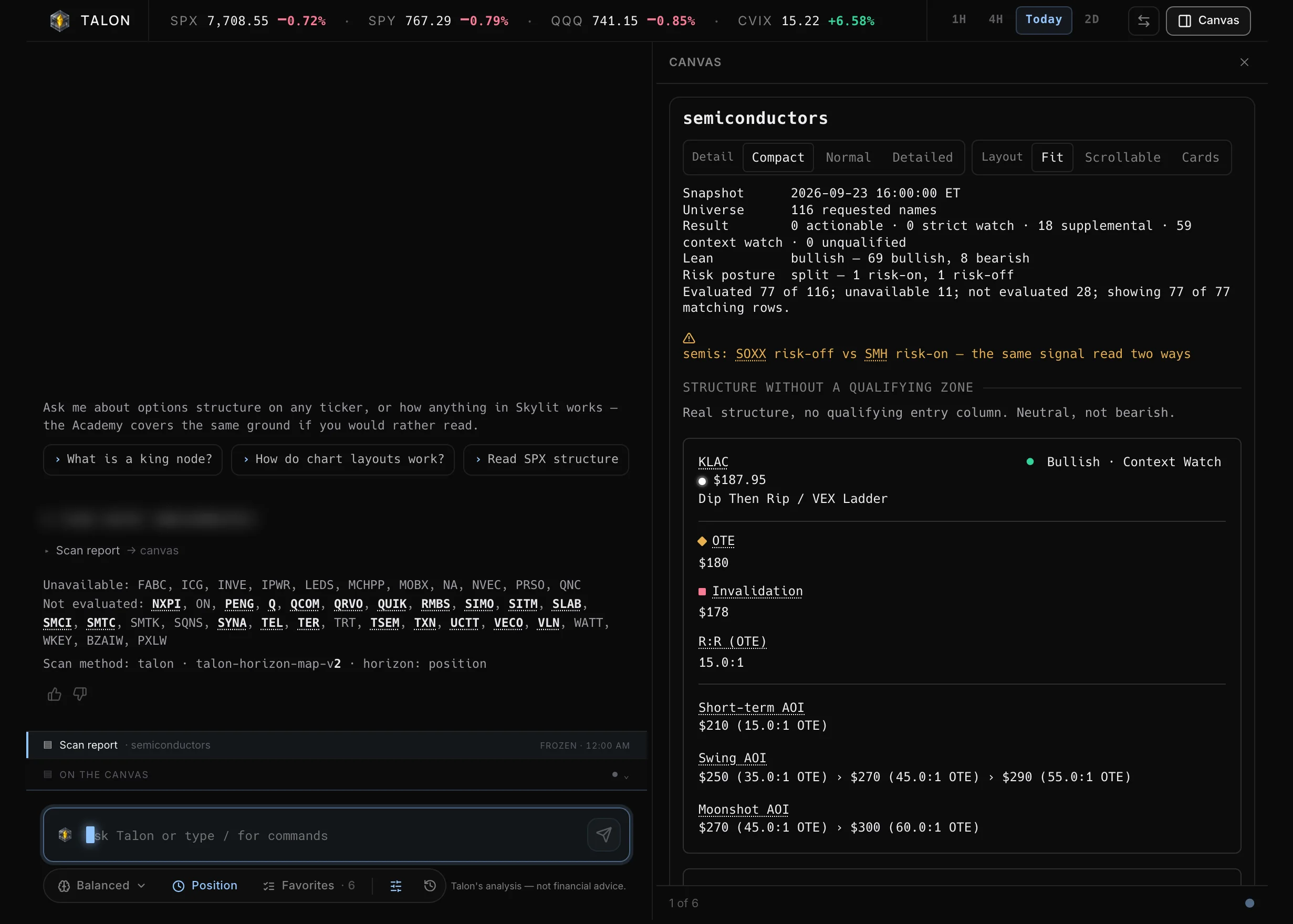The height and width of the screenshot is (924, 1293).
Task: Click the Swing AOI label
Action: click(732, 759)
